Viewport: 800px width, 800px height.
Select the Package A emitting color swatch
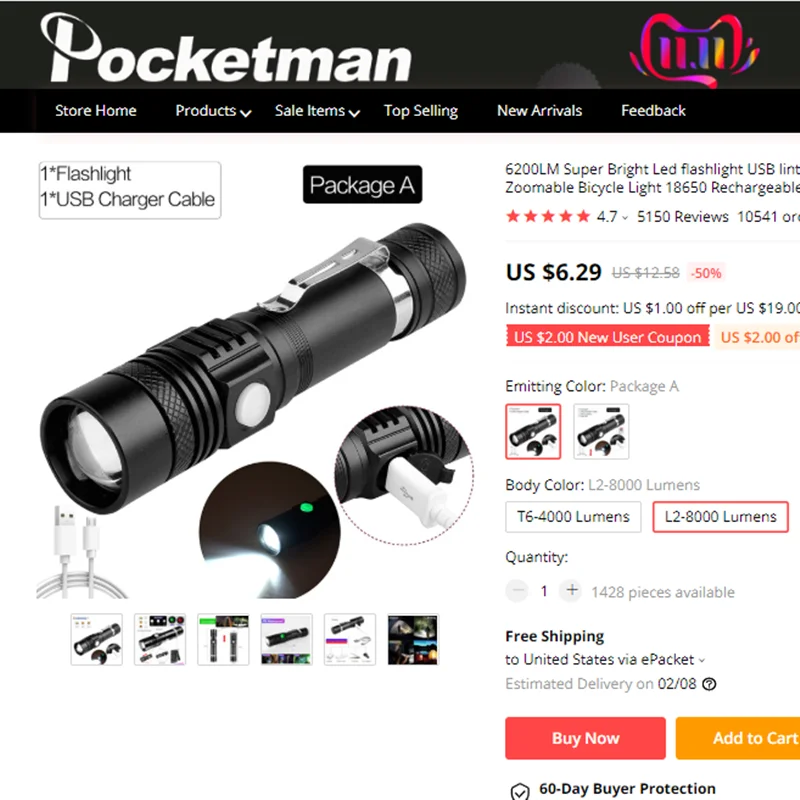(x=533, y=432)
